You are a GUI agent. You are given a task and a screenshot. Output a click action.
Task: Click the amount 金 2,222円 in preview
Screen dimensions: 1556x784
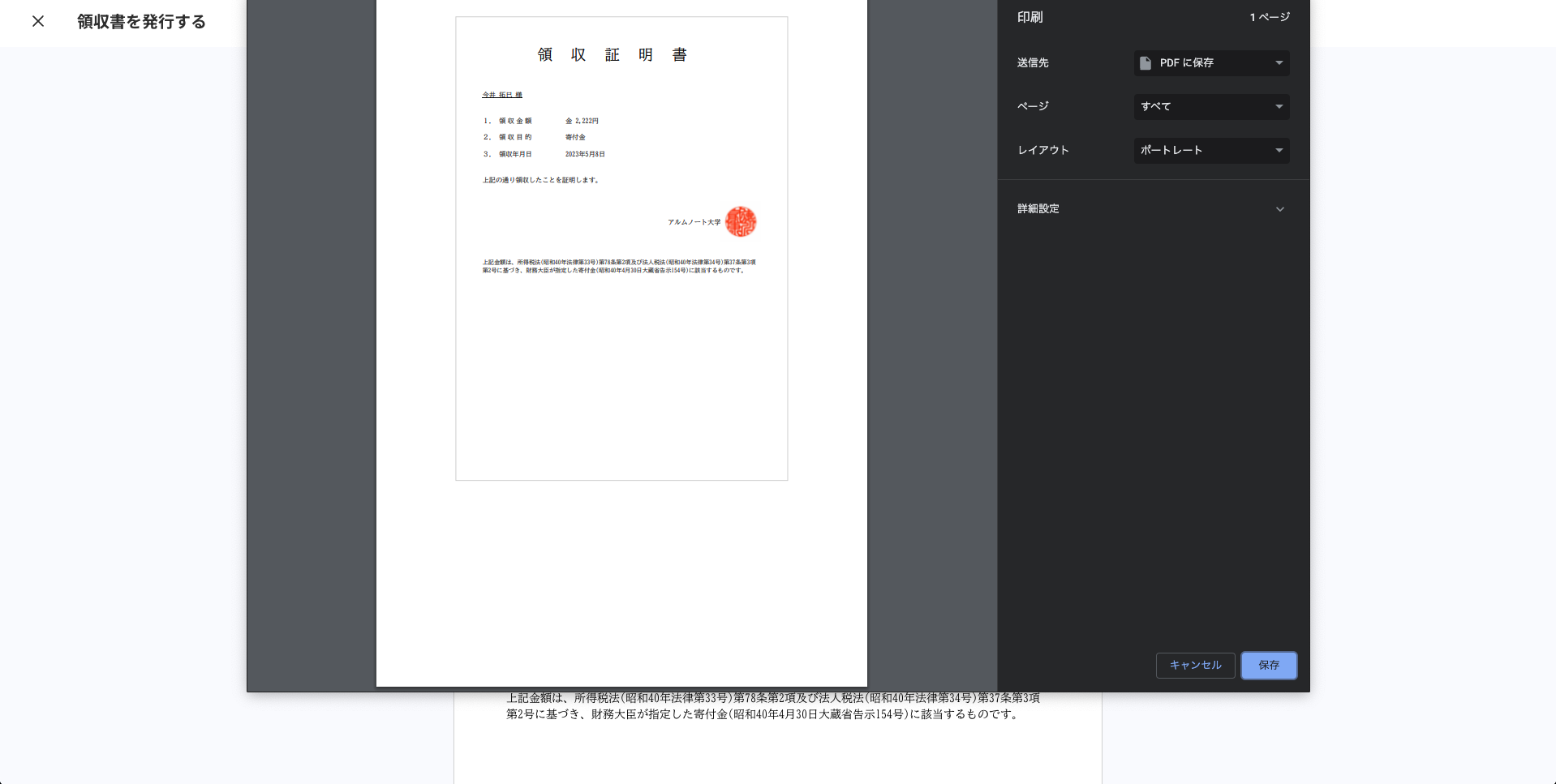582,121
